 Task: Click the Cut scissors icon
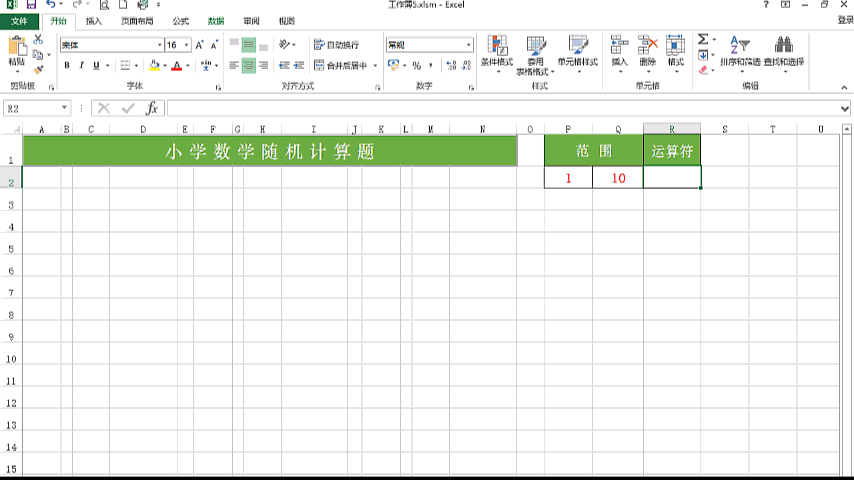pos(38,39)
